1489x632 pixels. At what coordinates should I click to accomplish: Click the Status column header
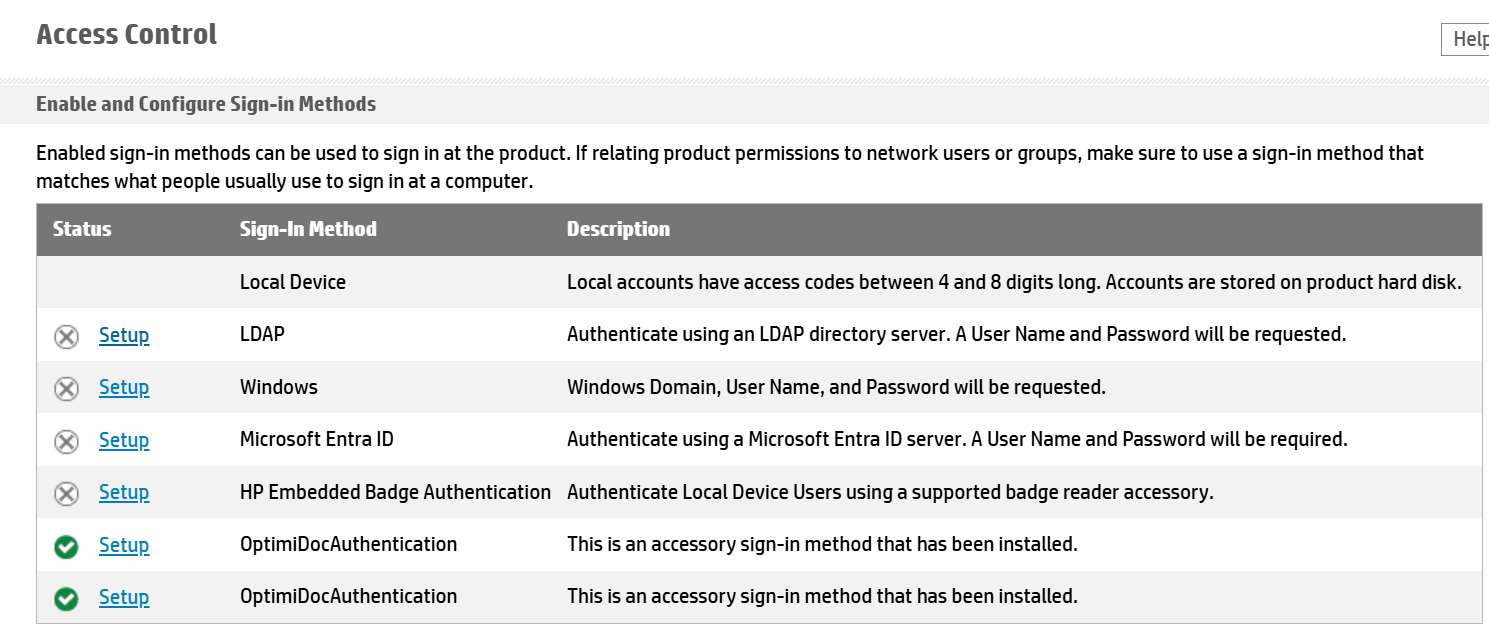coord(82,229)
